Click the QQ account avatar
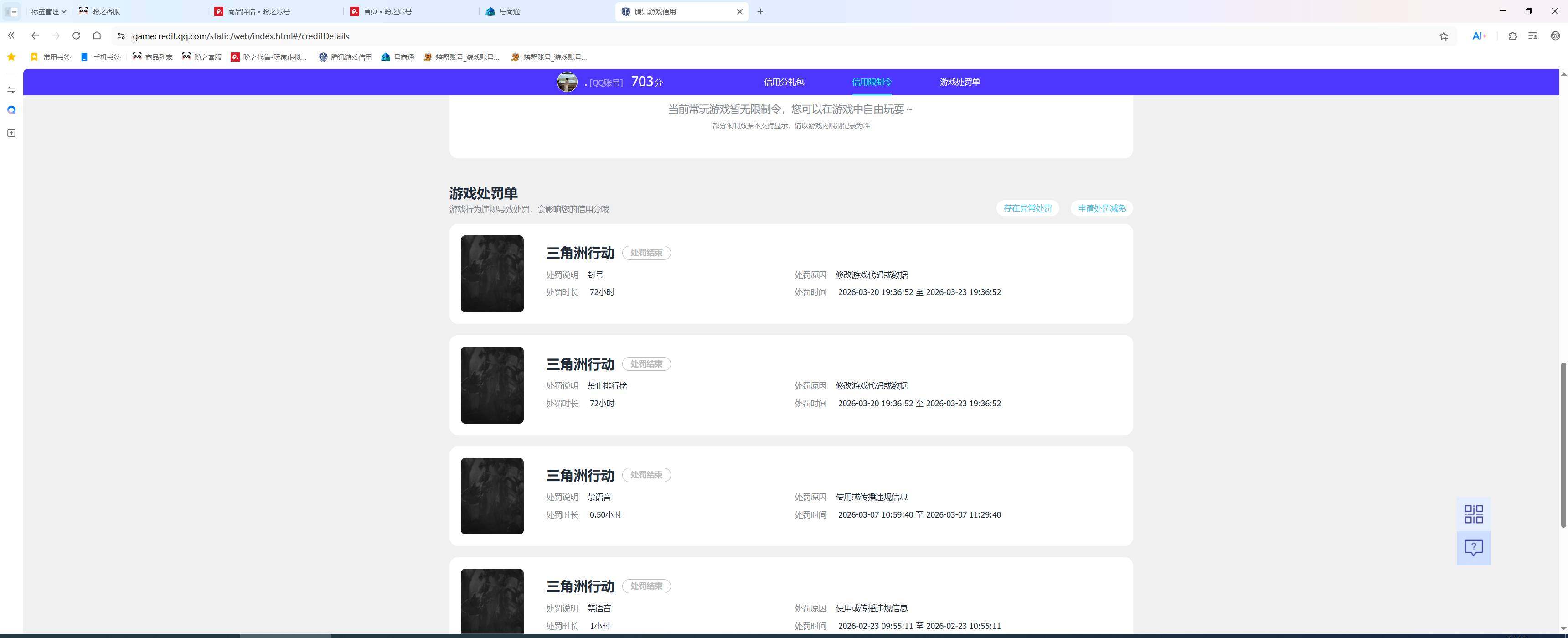The height and width of the screenshot is (638, 1568). 567,82
